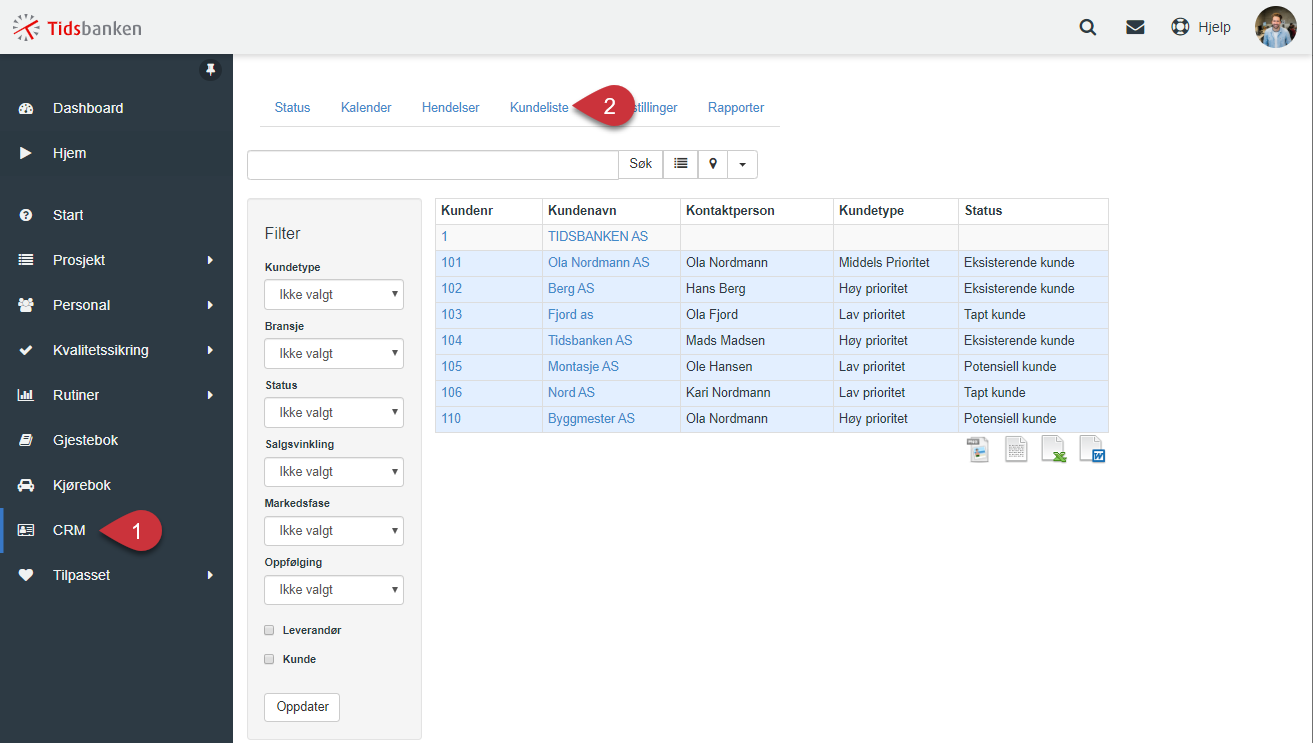The height and width of the screenshot is (743, 1313).
Task: Toggle the sidebar pin icon
Action: point(210,70)
